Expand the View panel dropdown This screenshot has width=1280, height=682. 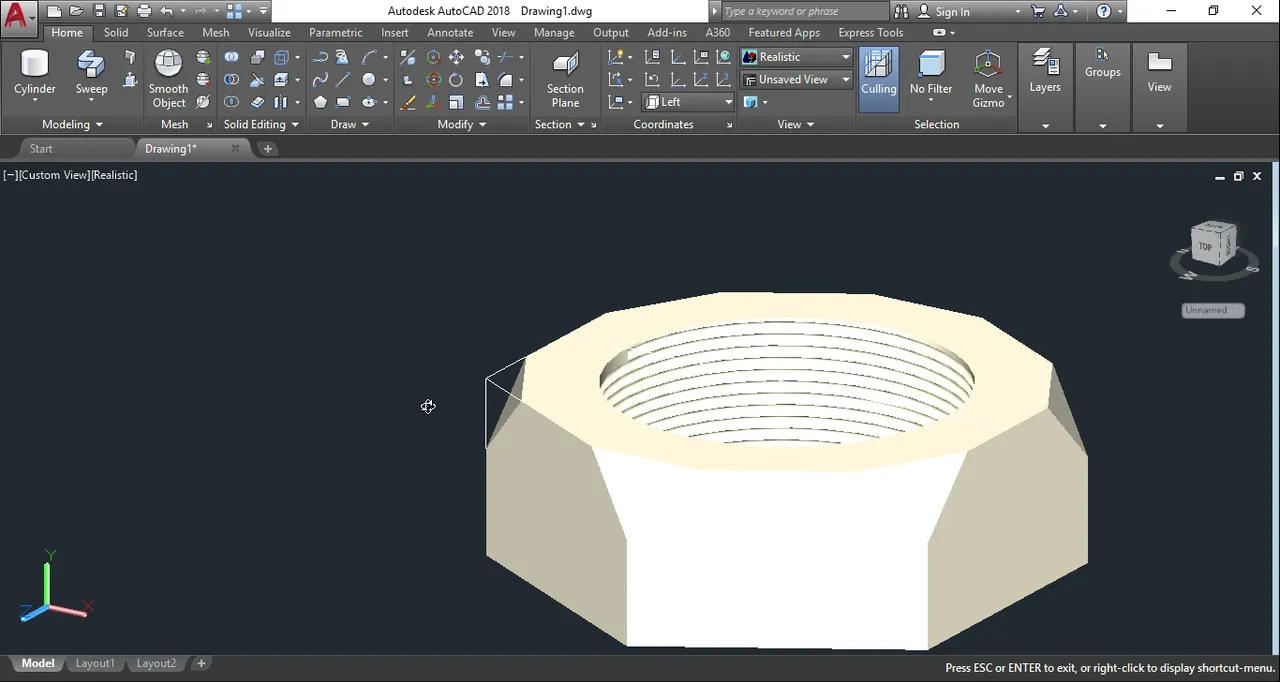(x=796, y=124)
